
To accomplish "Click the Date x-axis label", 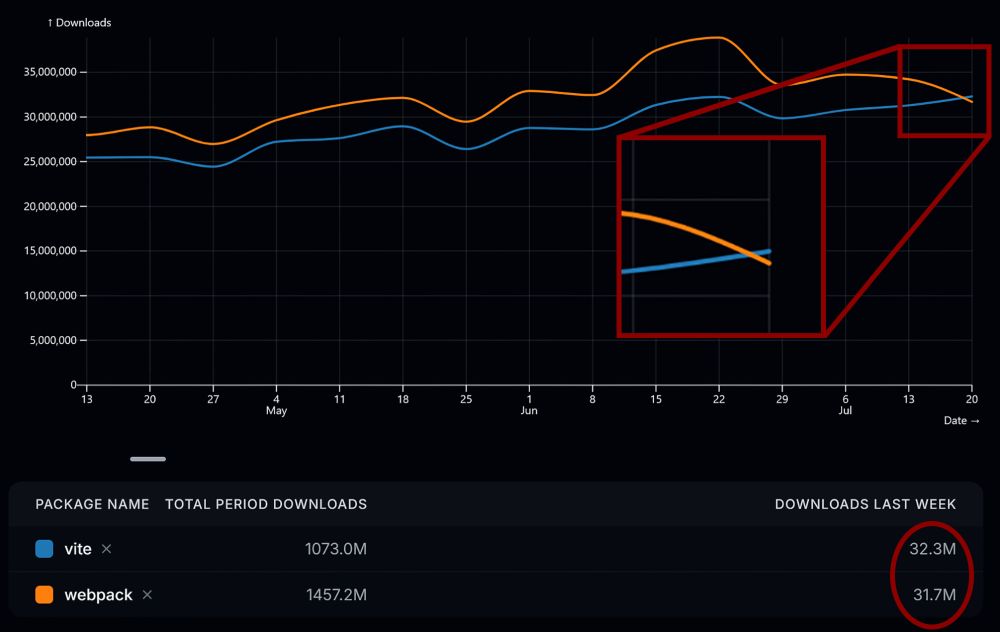I will (x=961, y=420).
